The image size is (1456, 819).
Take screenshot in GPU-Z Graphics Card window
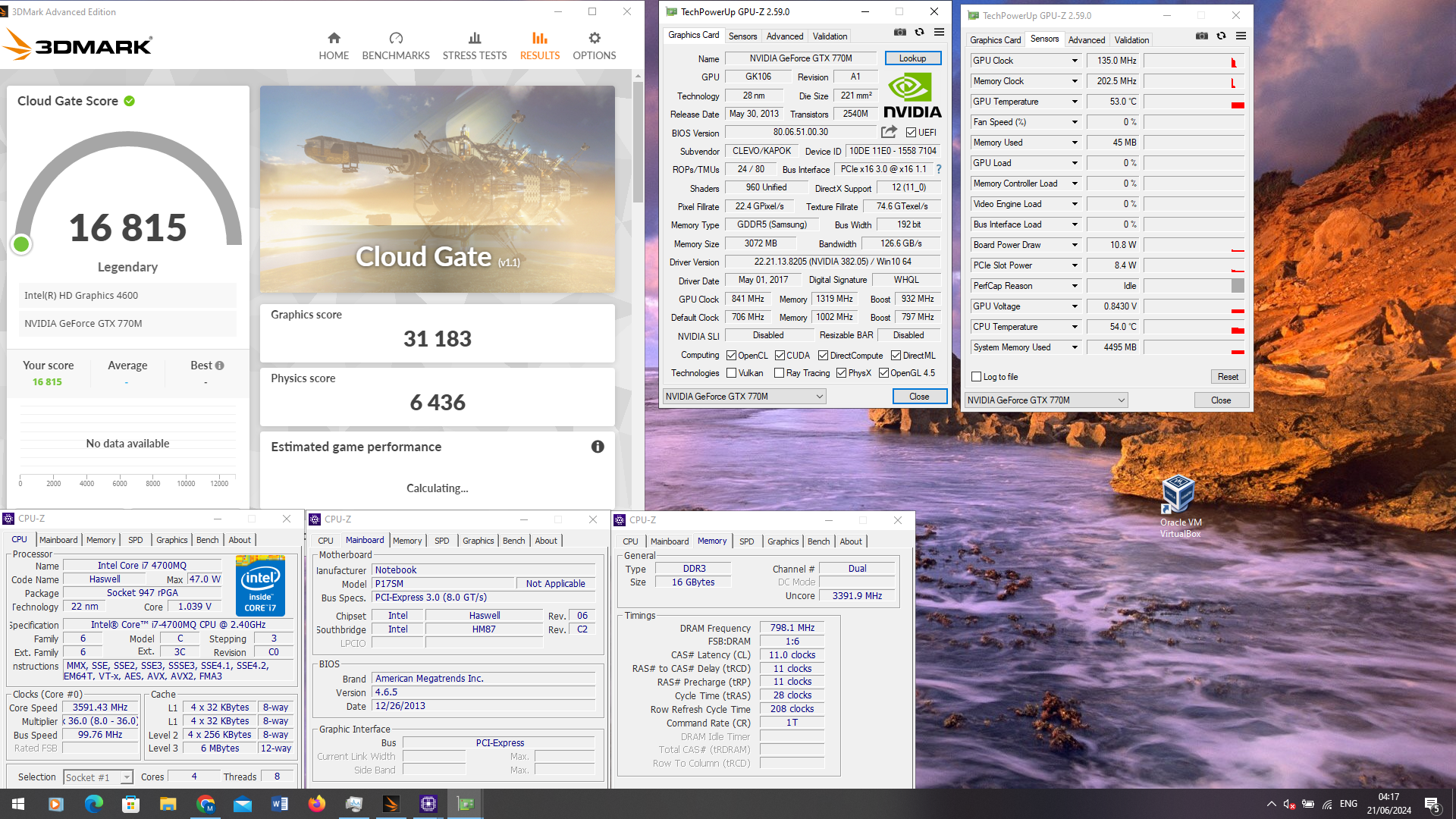click(900, 33)
